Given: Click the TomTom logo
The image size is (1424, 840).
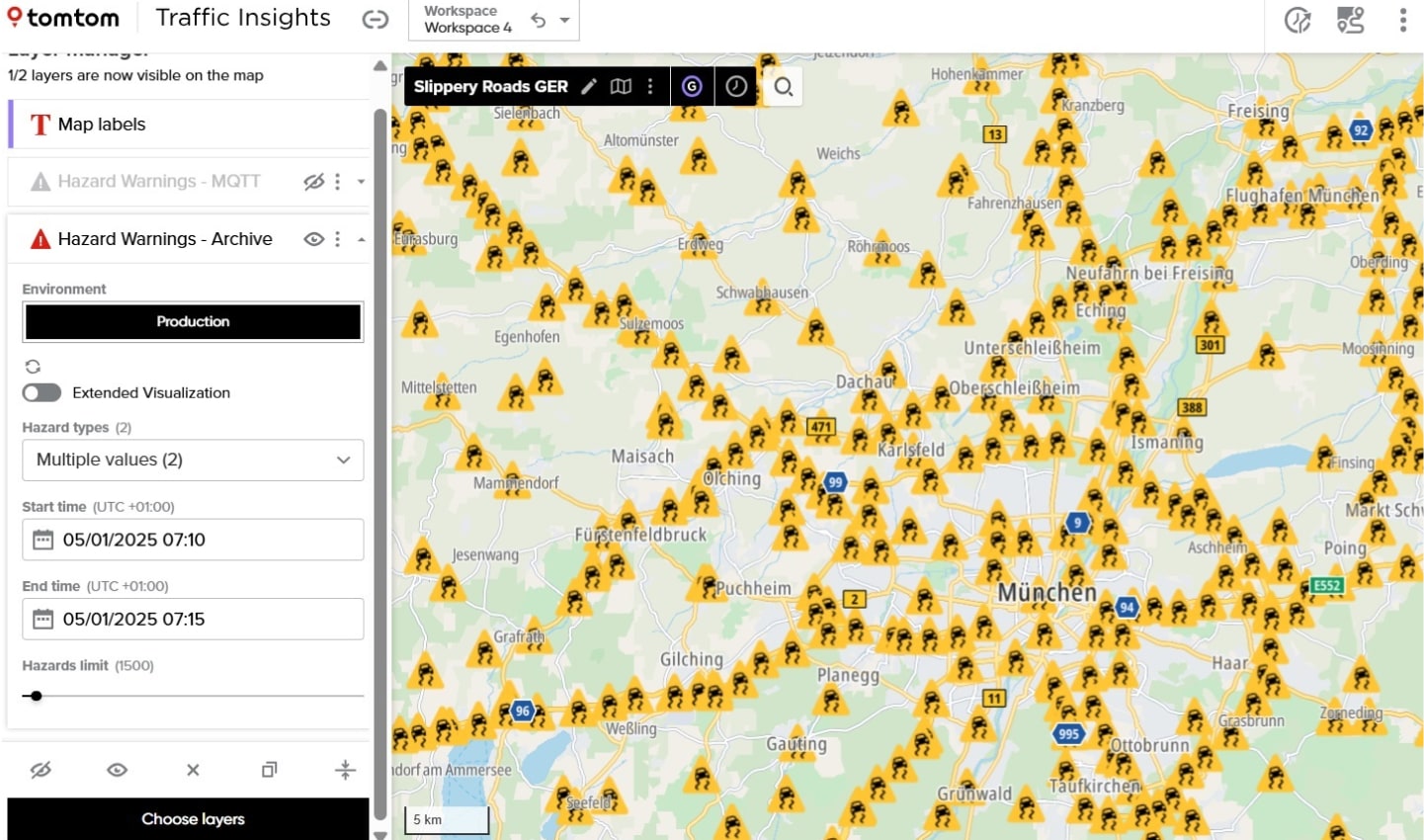Looking at the screenshot, I should click(63, 18).
